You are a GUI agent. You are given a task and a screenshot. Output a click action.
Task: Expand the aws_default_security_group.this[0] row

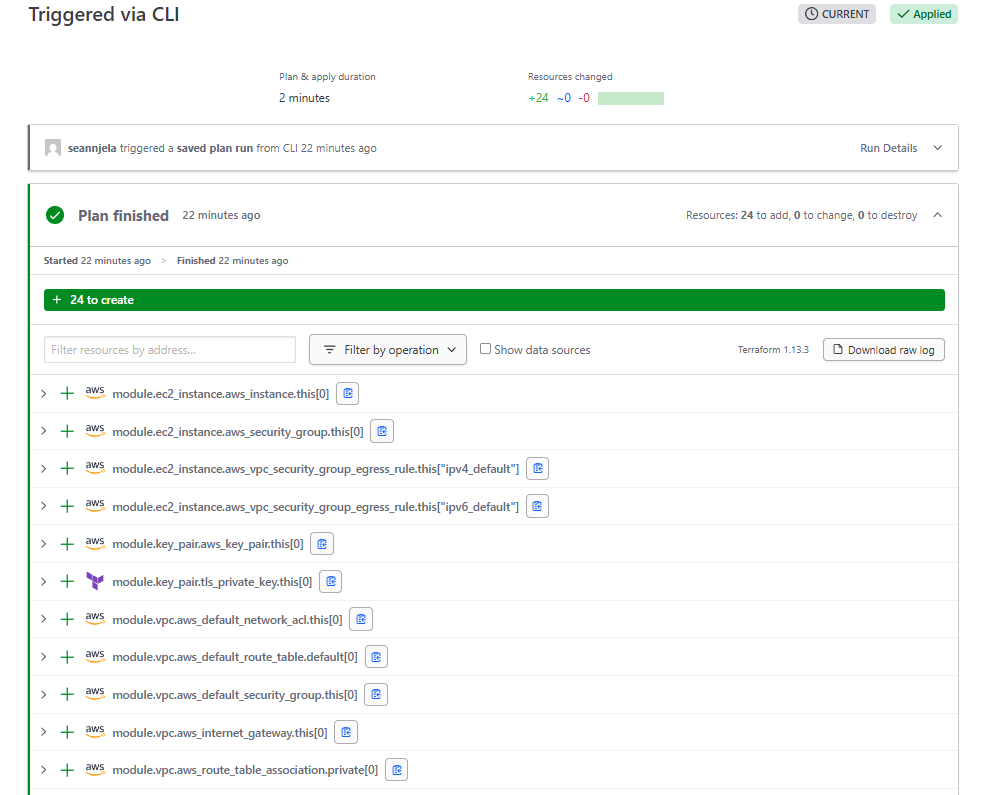[x=43, y=694]
